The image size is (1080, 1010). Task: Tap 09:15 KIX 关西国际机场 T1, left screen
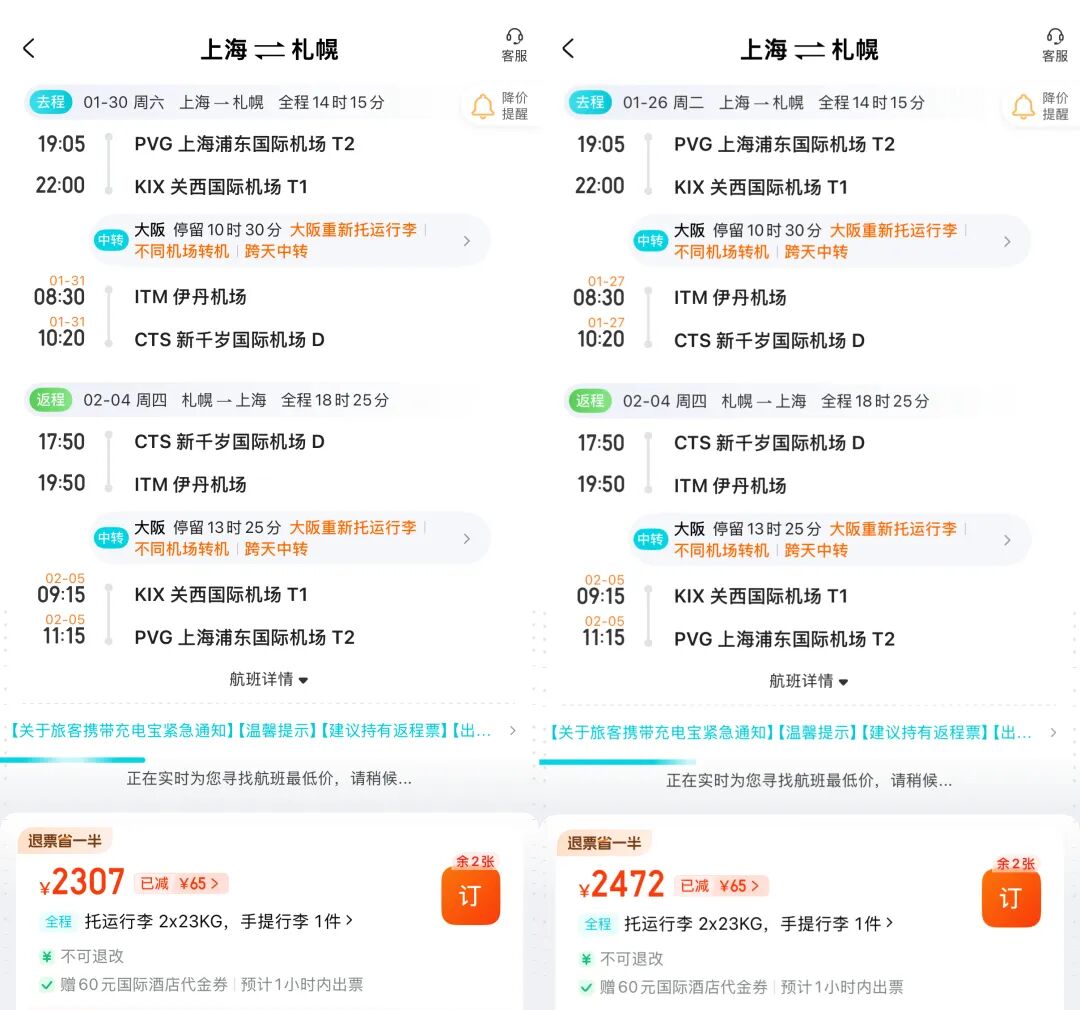pos(172,595)
